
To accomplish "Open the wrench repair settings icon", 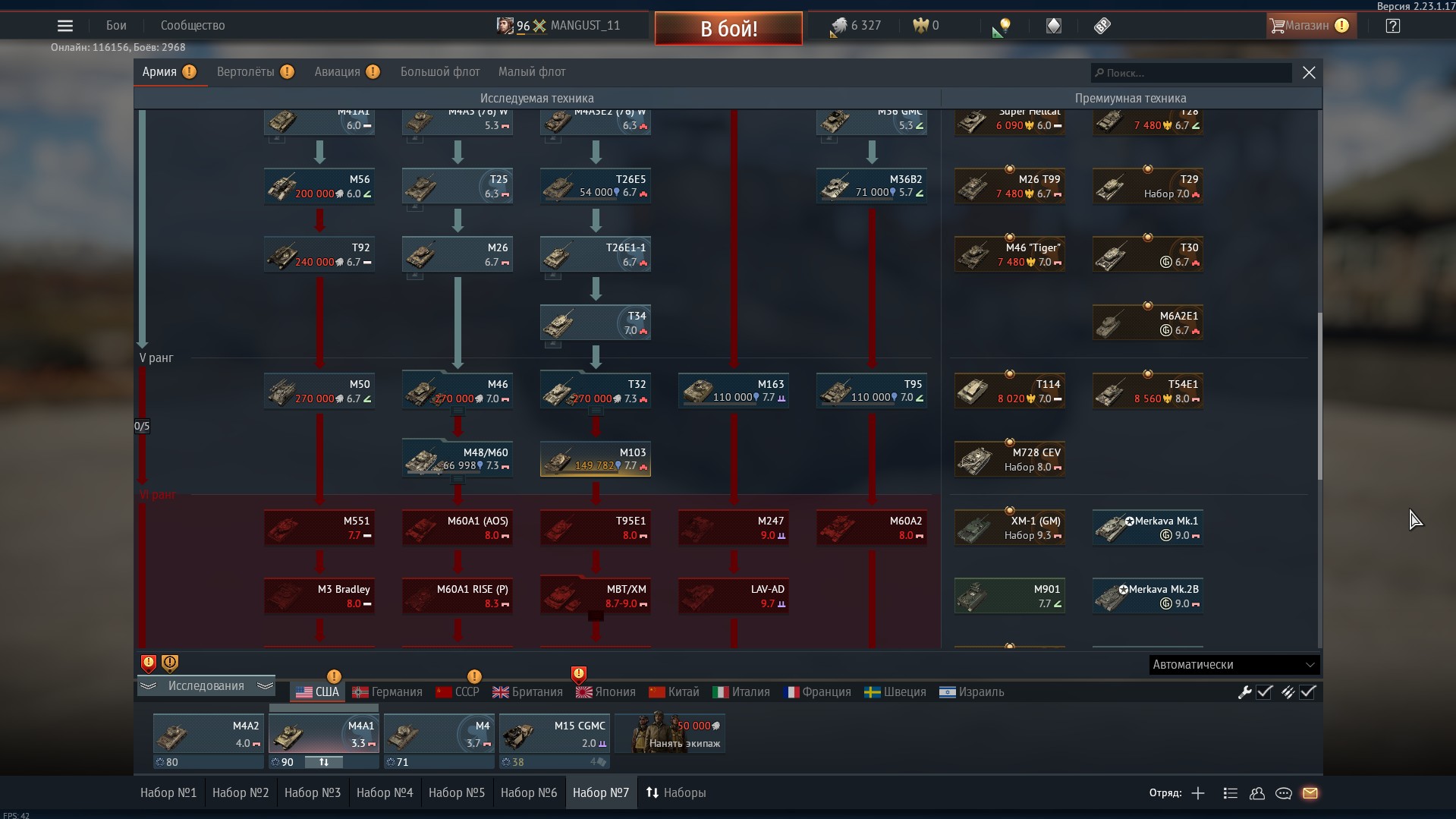I will click(1244, 692).
